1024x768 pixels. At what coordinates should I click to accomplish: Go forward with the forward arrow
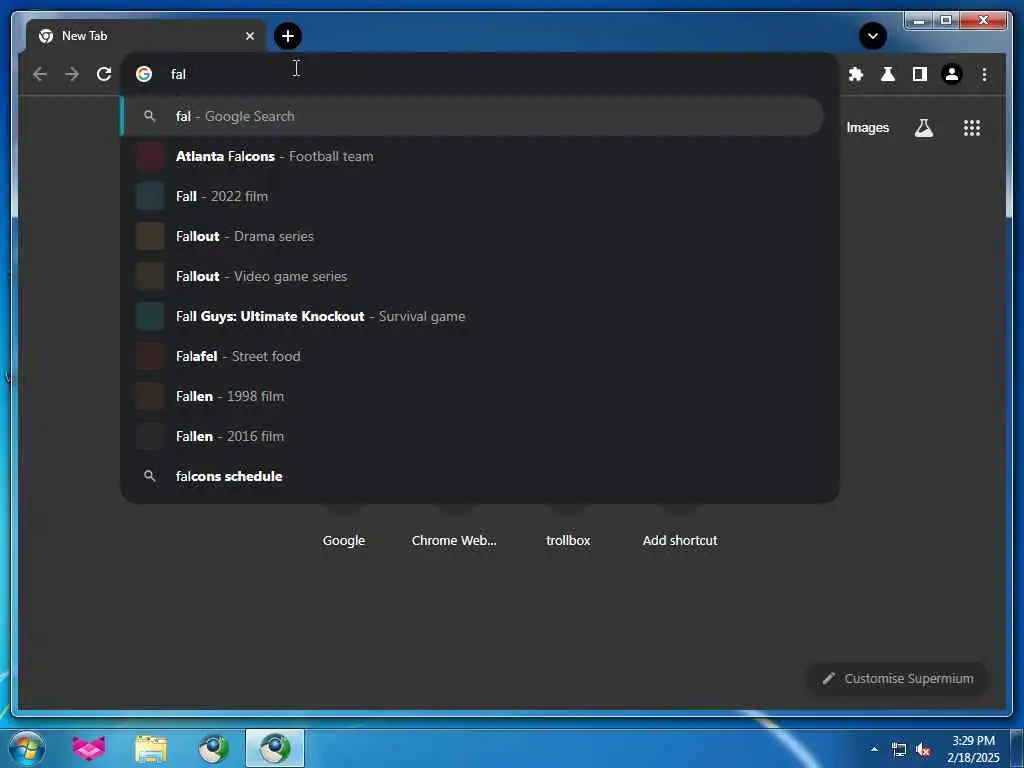point(72,74)
